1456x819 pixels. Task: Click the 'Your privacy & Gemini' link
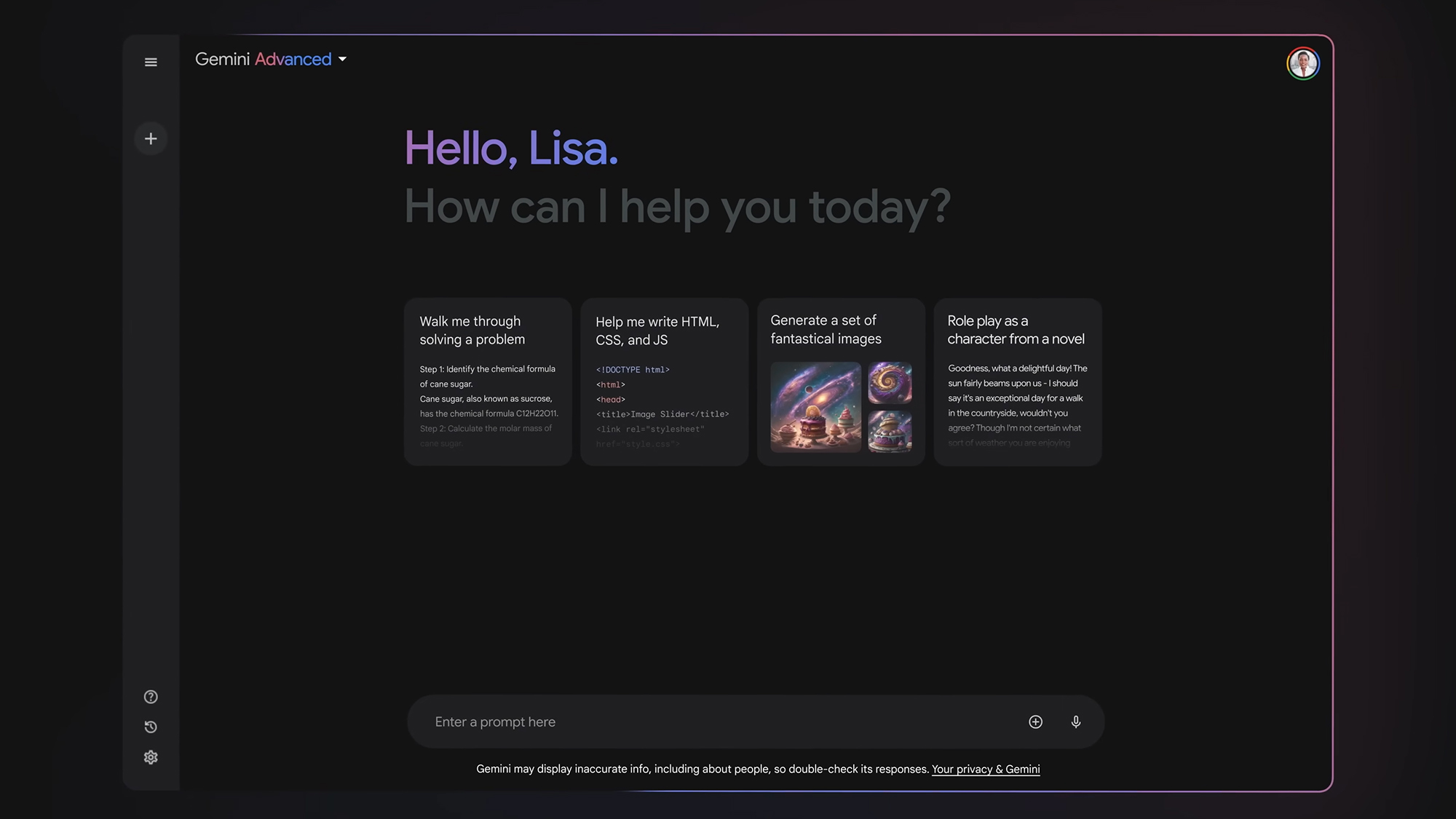click(985, 770)
